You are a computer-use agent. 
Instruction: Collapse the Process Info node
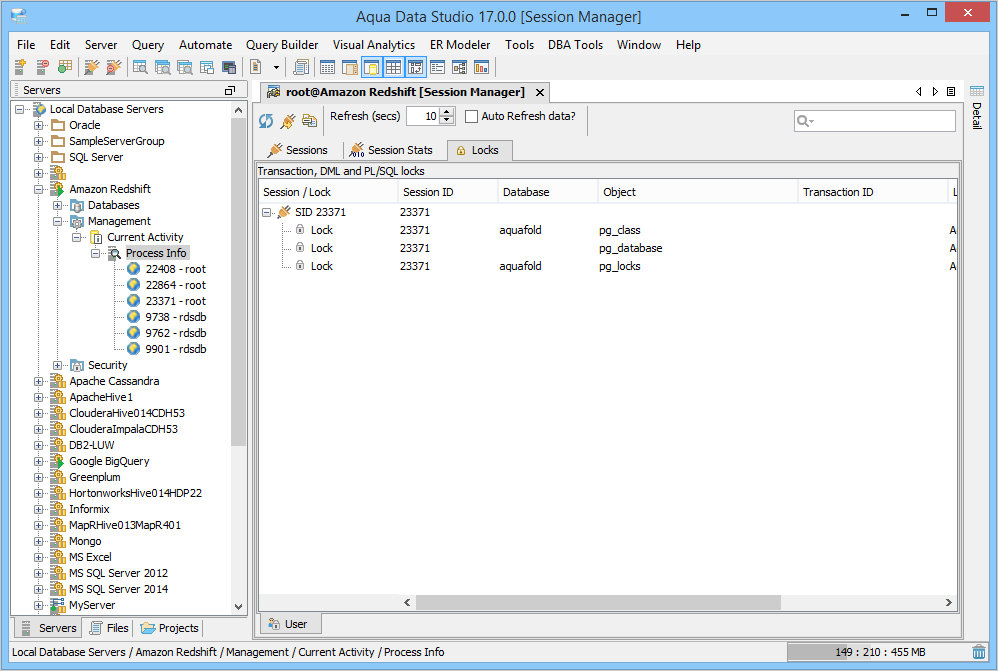pyautogui.click(x=95, y=253)
